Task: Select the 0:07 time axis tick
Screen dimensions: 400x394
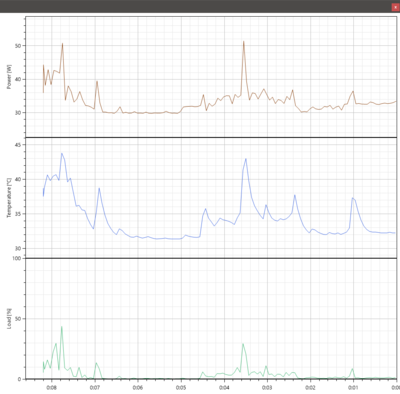Action: pos(95,388)
